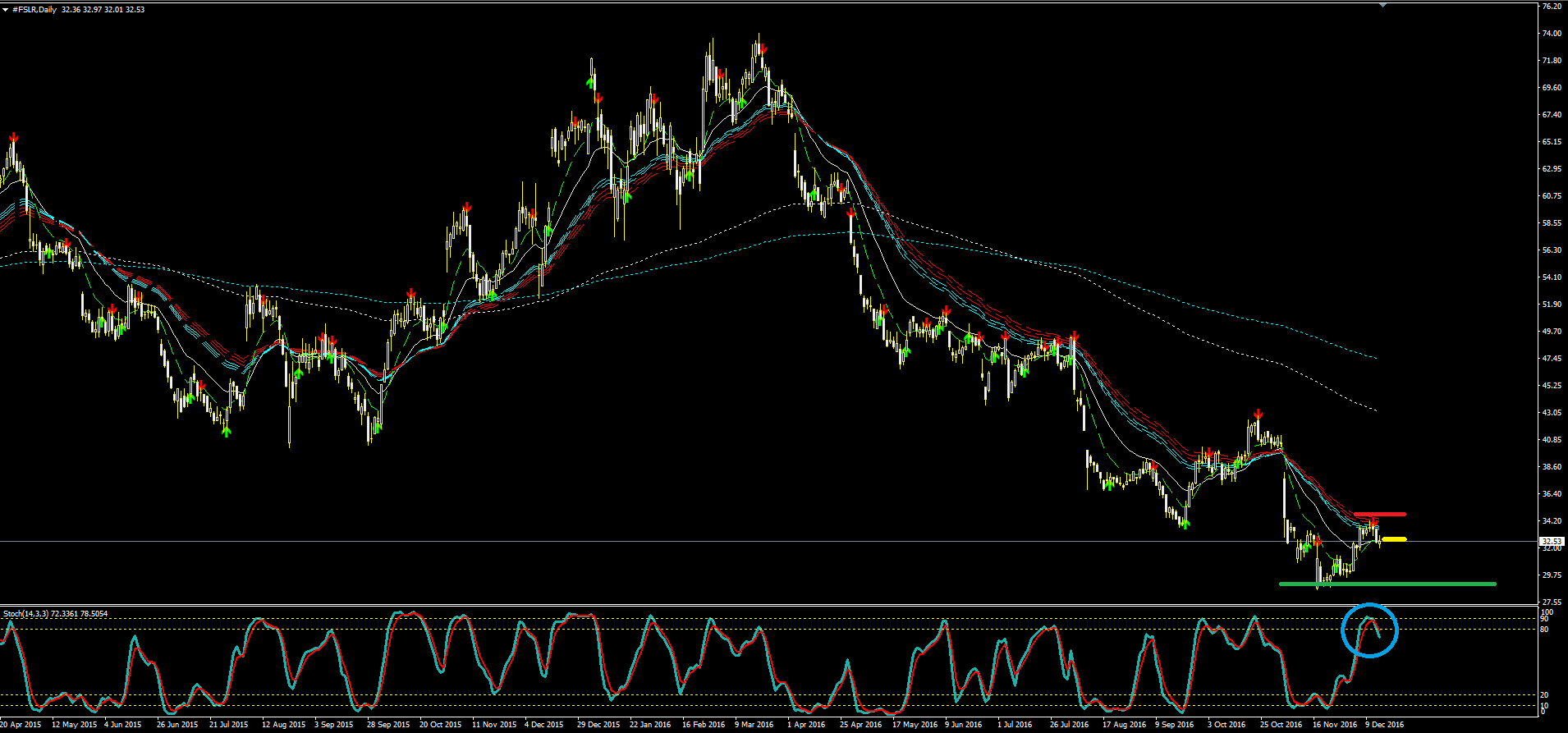Click the 71.80 price axis label
The image size is (1568, 733).
(1552, 61)
